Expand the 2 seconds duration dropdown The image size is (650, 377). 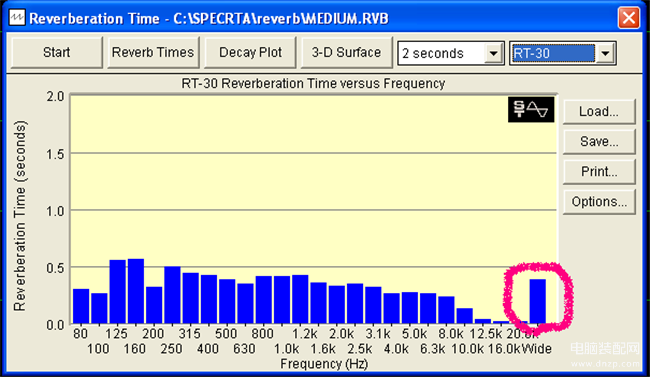pyautogui.click(x=493, y=54)
